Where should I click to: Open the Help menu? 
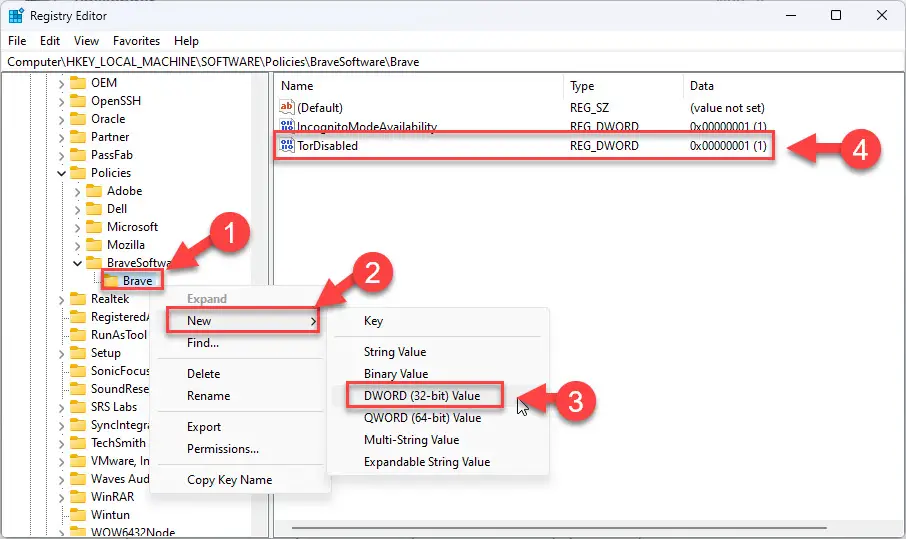click(x=186, y=41)
